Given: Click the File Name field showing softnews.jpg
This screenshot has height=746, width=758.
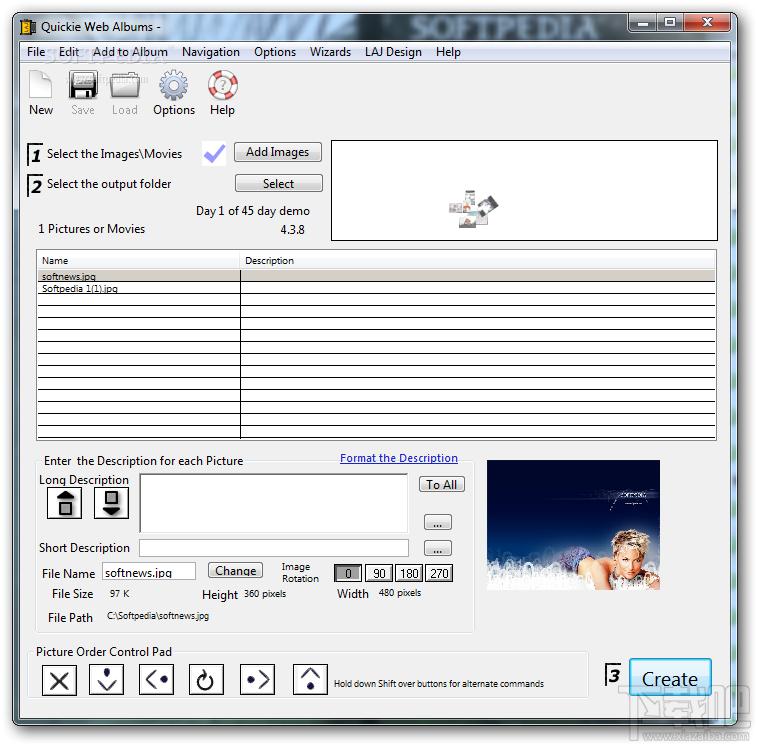Looking at the screenshot, I should point(149,571).
